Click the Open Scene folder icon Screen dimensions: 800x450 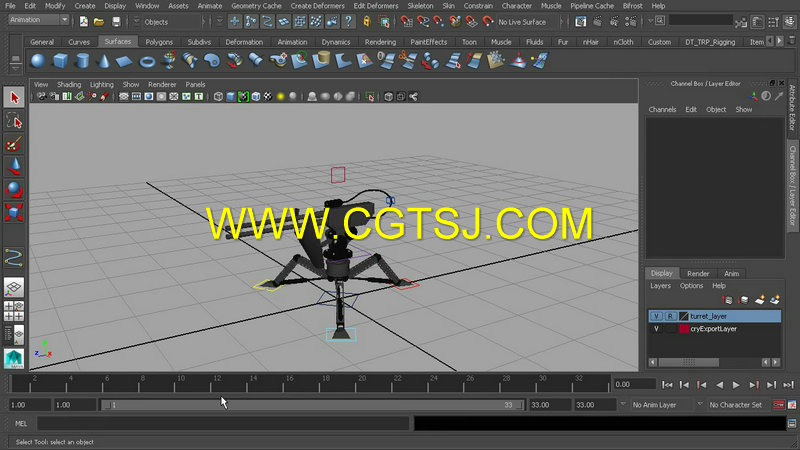click(x=99, y=21)
